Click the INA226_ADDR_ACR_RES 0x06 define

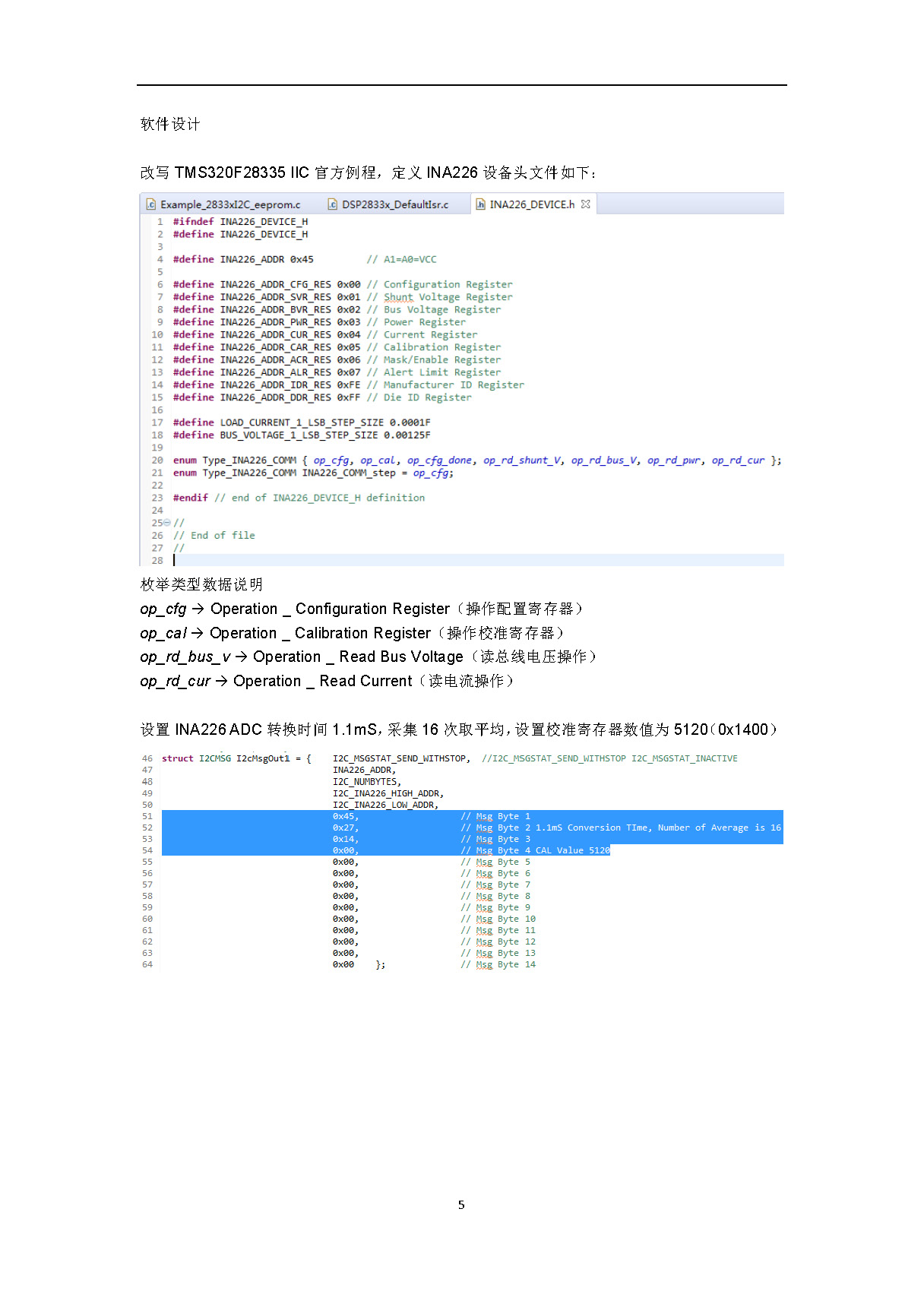click(337, 359)
